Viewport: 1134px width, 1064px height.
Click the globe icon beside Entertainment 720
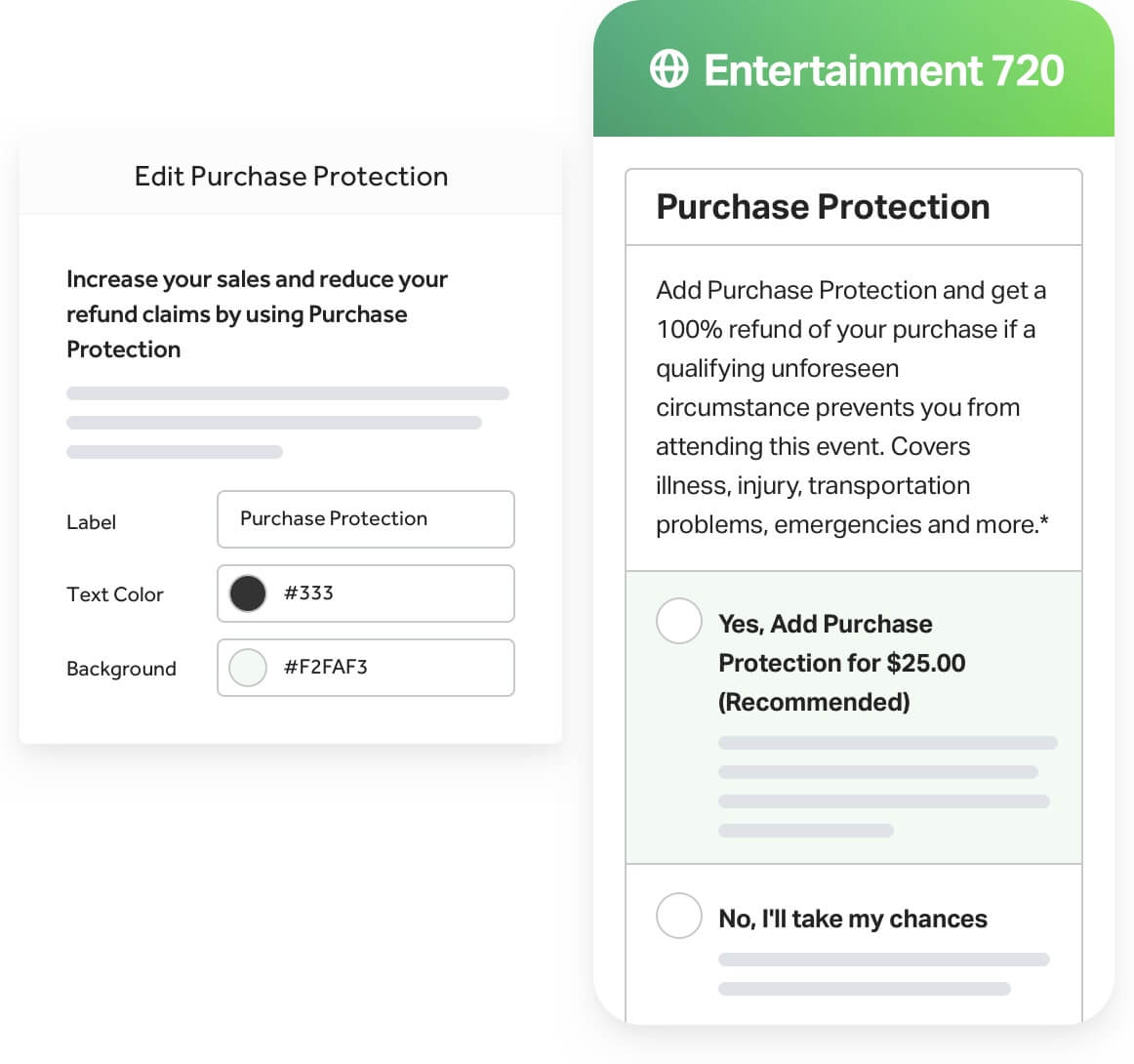click(669, 69)
